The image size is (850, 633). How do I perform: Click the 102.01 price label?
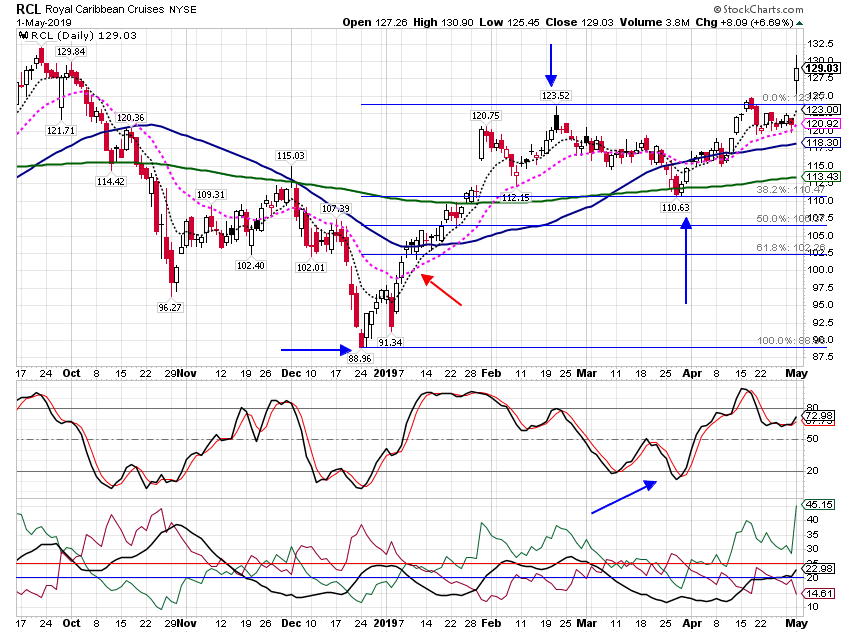tap(311, 267)
